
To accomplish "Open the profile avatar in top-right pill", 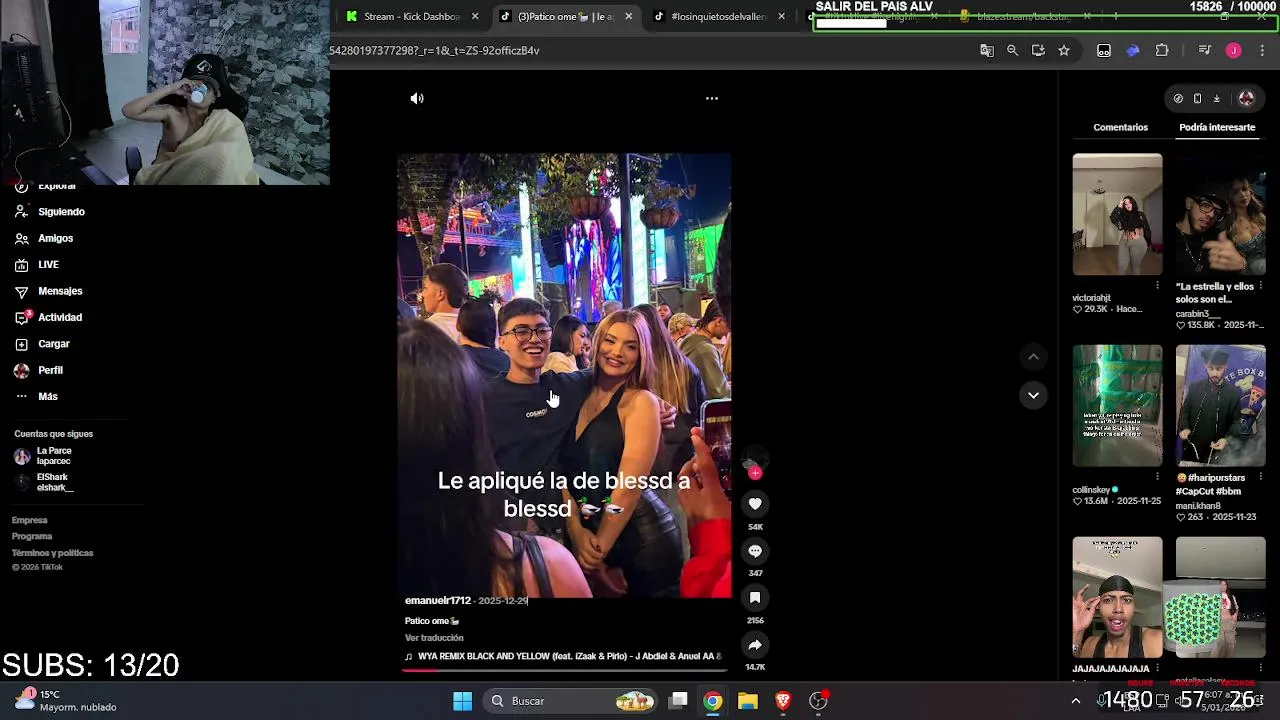I will coord(1246,98).
